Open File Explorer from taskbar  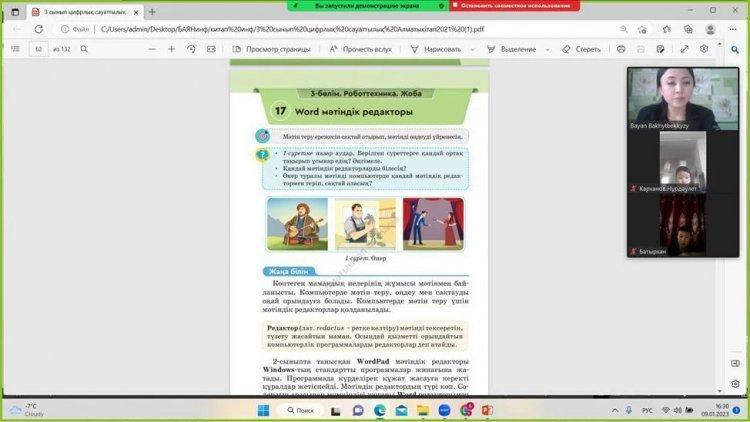click(423, 411)
